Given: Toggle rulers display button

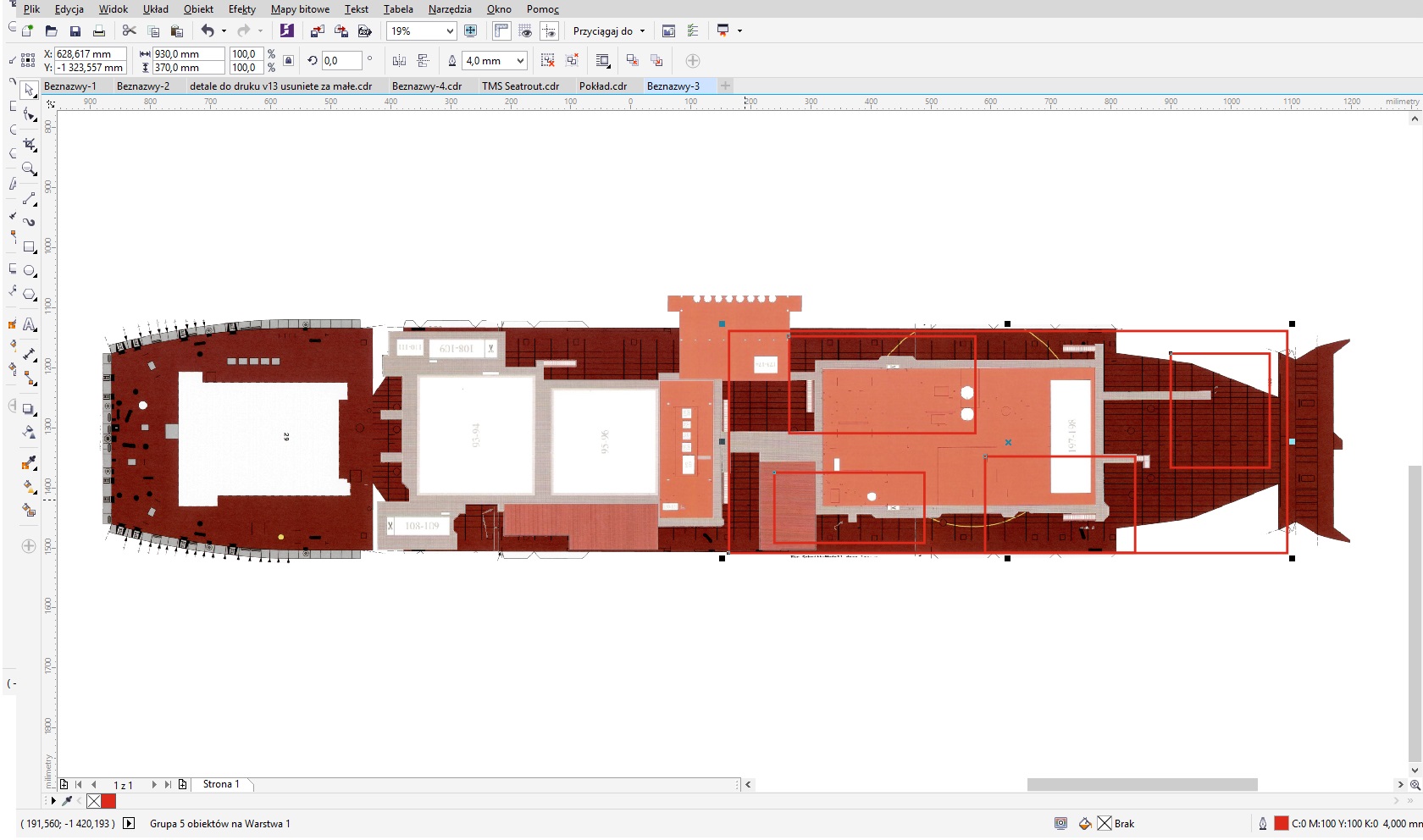Looking at the screenshot, I should click(x=501, y=31).
